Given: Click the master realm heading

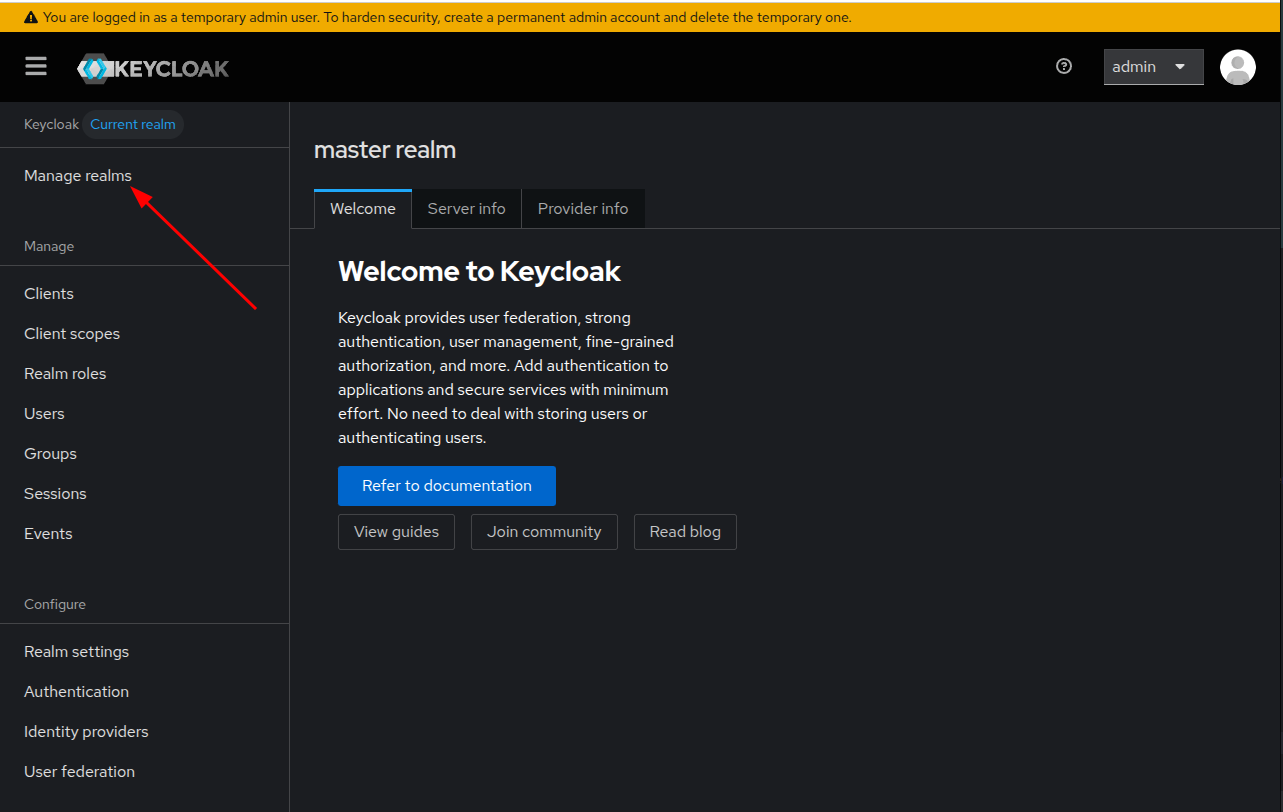Looking at the screenshot, I should pos(385,150).
